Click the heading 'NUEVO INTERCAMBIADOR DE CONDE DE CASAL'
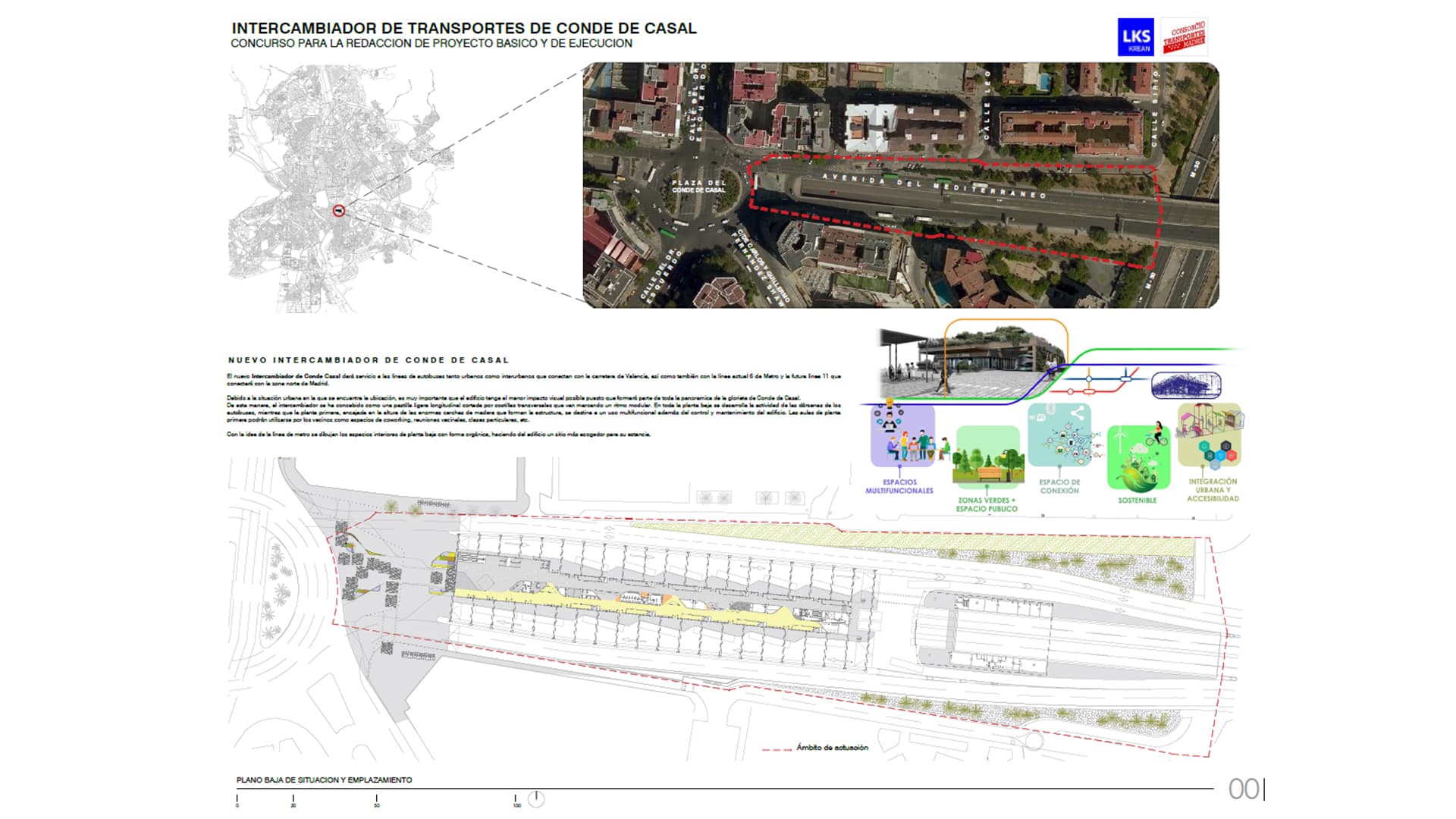The width and height of the screenshot is (1456, 819). click(369, 360)
